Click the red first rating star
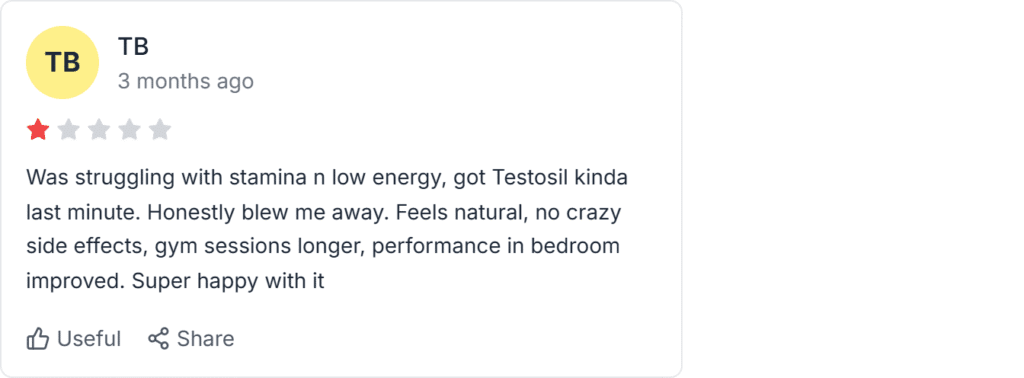Viewport: 1024px width, 378px height. 38,130
